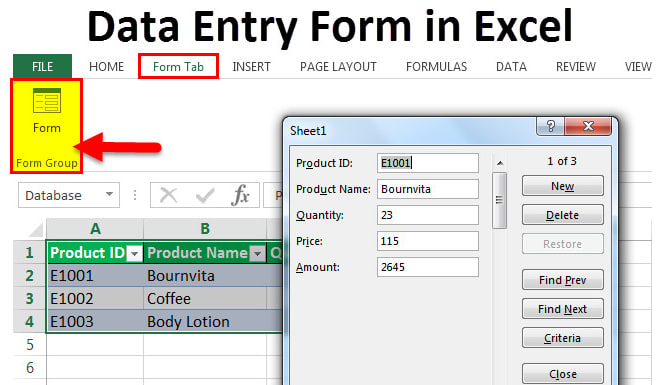Image resolution: width=660 pixels, height=385 pixels.
Task: Select cell containing E1001
Action: [95, 276]
